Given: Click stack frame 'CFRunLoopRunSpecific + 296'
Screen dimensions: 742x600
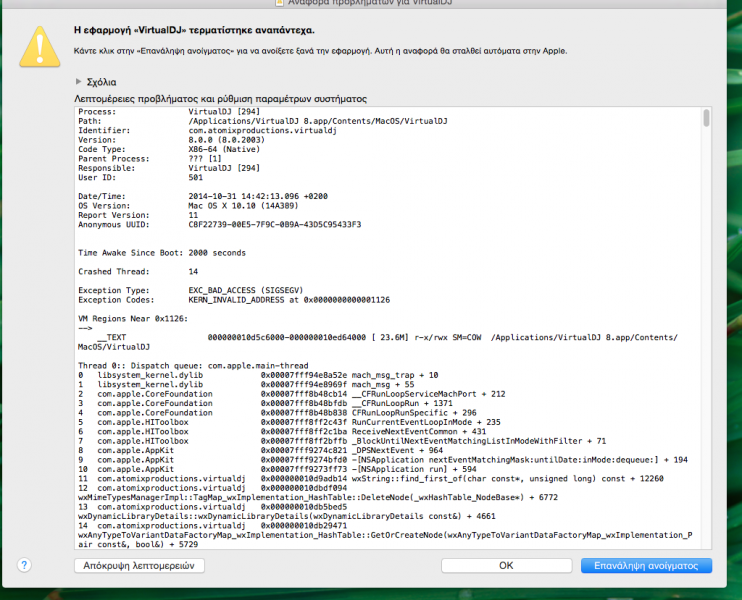Looking at the screenshot, I should coord(414,413).
